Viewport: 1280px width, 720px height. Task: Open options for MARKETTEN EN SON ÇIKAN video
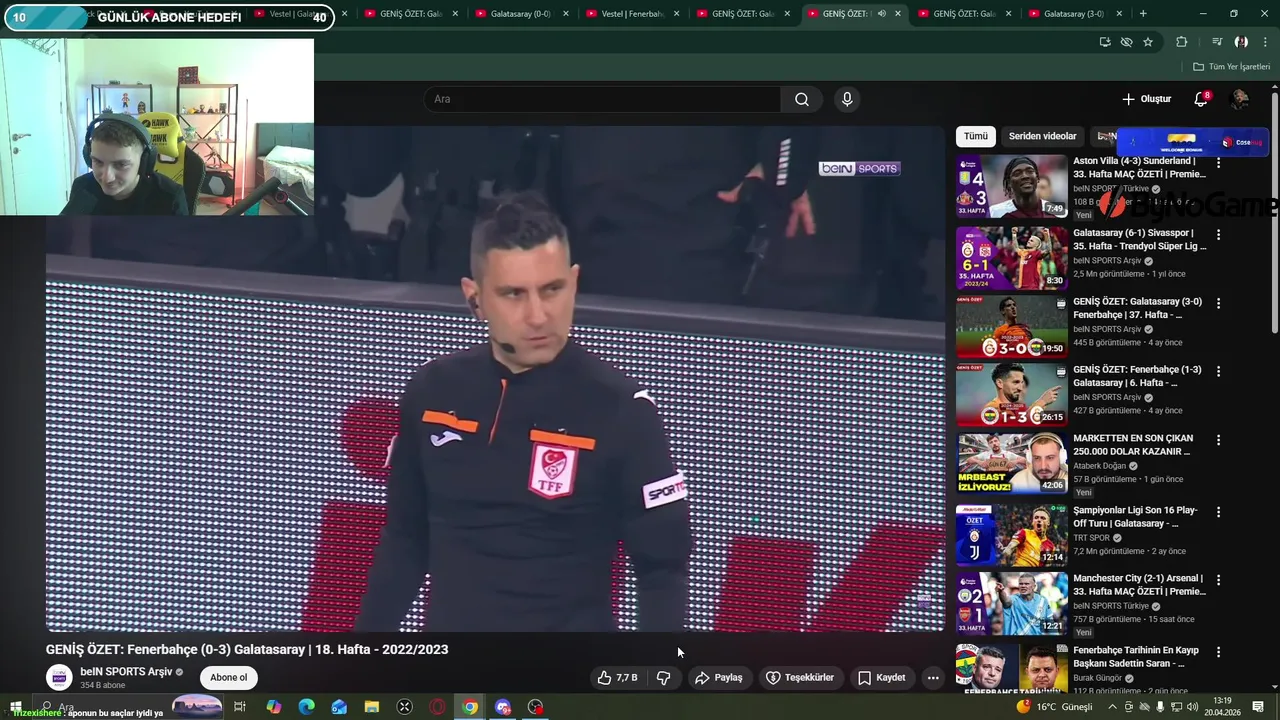(x=1218, y=440)
